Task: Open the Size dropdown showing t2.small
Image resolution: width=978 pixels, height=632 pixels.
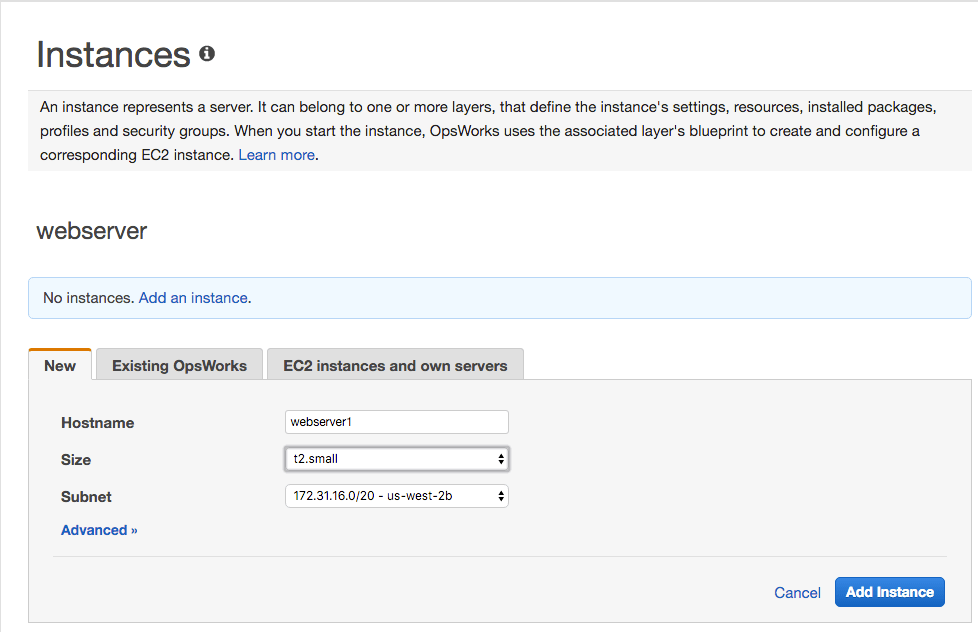Action: [x=396, y=459]
